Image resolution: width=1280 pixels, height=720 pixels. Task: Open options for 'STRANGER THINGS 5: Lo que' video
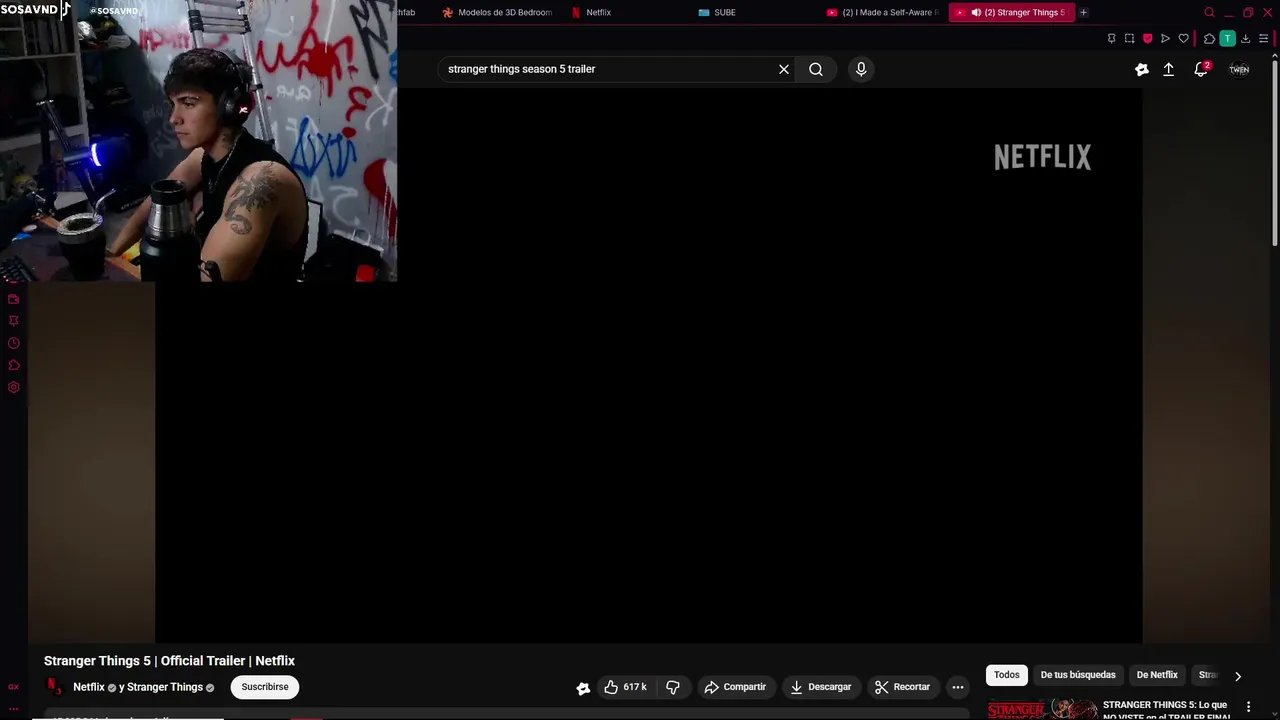(x=1248, y=707)
